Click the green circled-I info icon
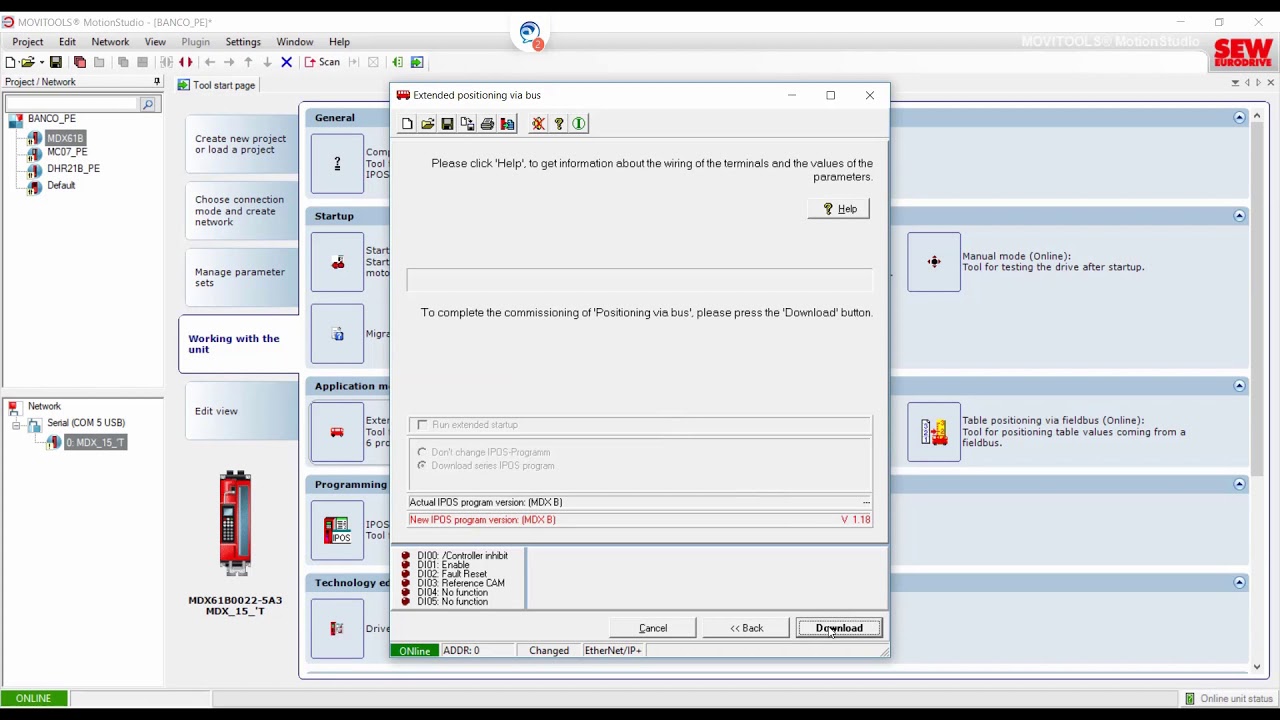The height and width of the screenshot is (720, 1280). (x=578, y=124)
